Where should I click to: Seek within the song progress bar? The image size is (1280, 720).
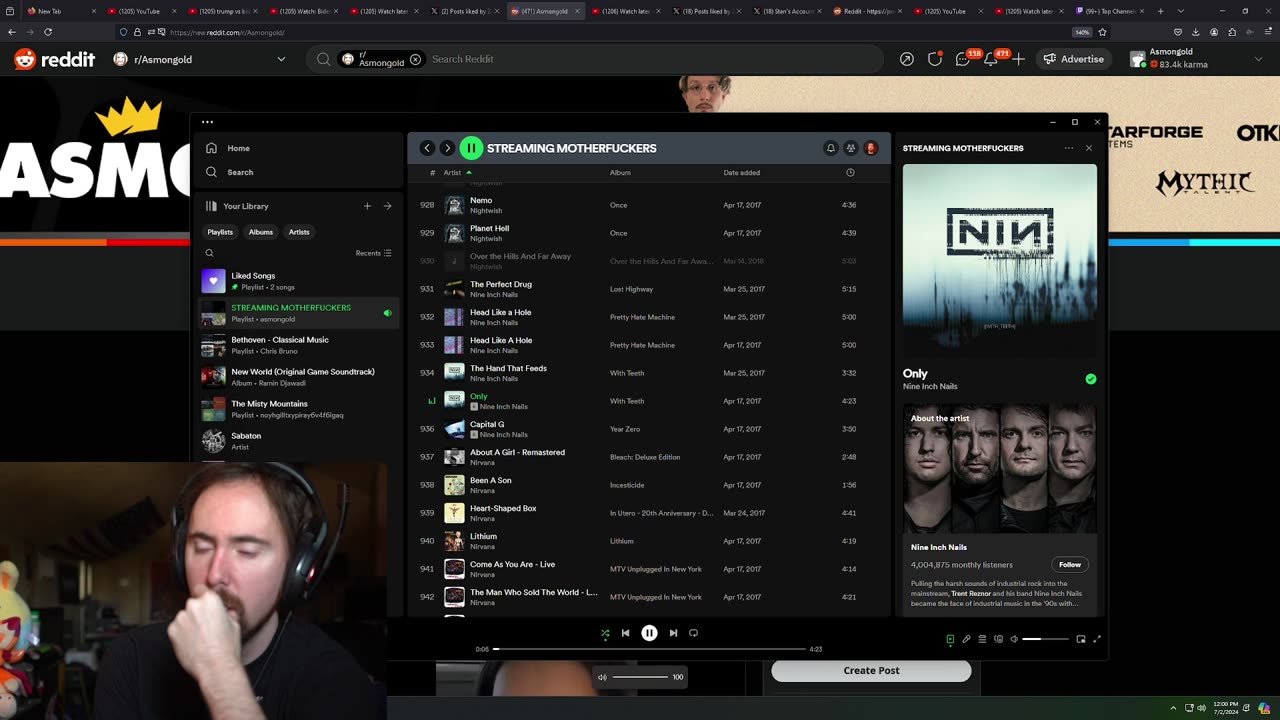[649, 649]
